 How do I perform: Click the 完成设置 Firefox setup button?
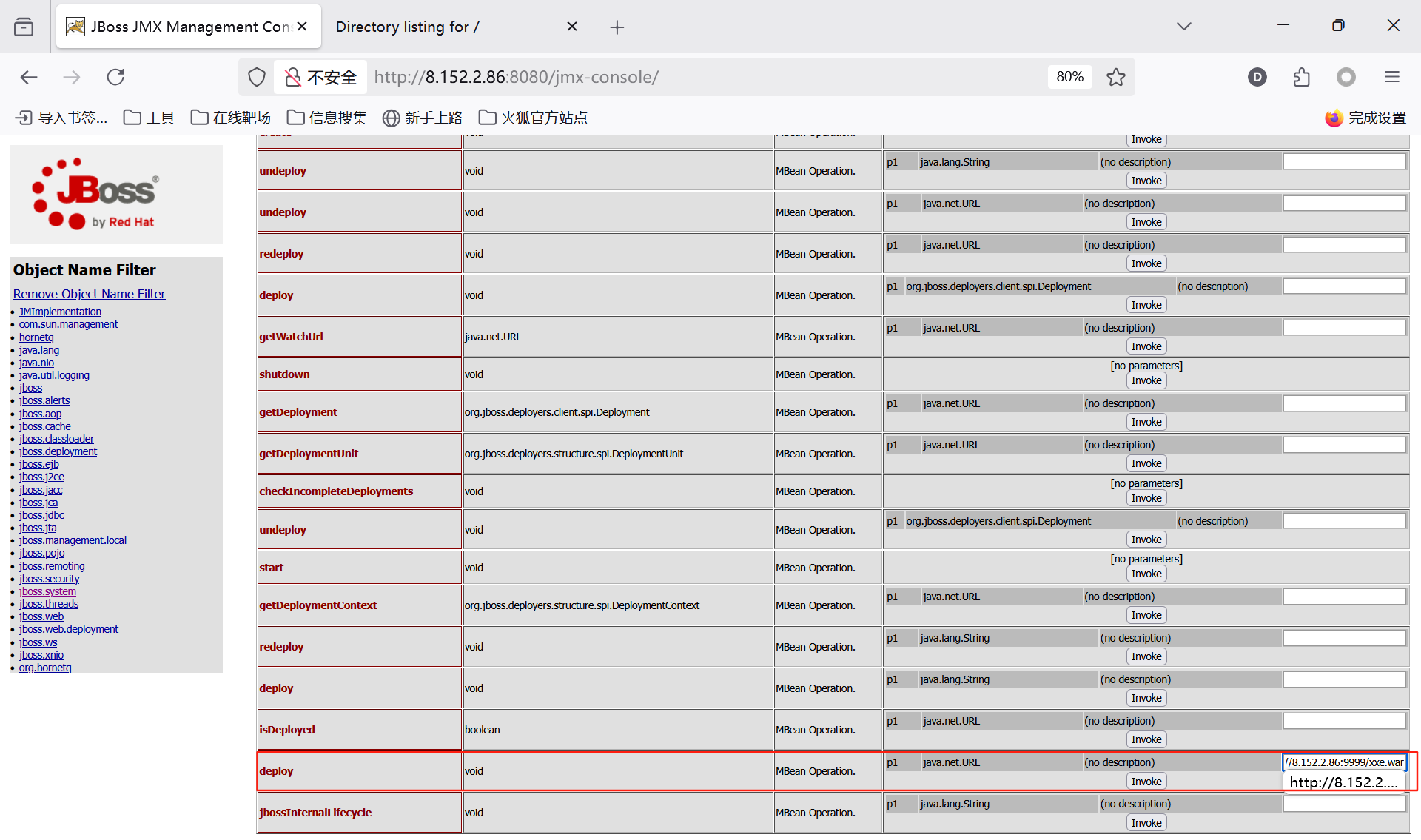(1365, 118)
